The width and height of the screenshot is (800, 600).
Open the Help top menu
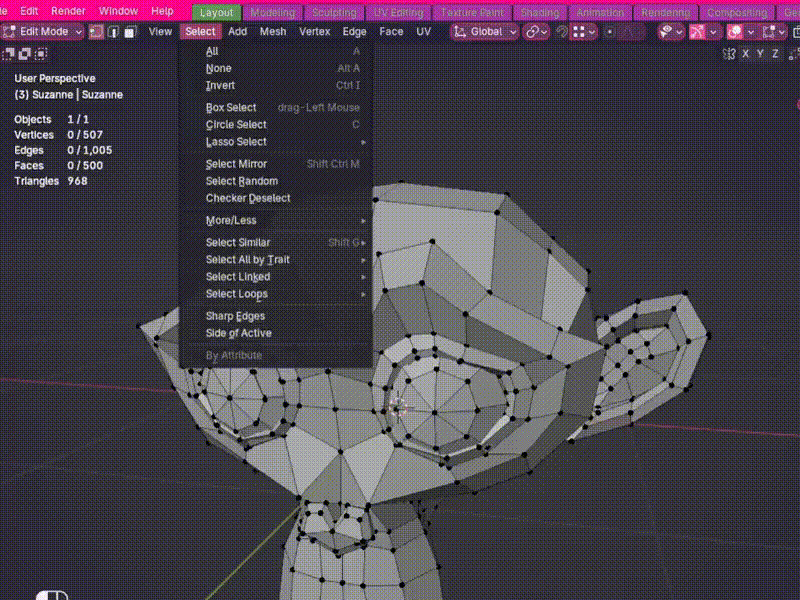point(162,11)
